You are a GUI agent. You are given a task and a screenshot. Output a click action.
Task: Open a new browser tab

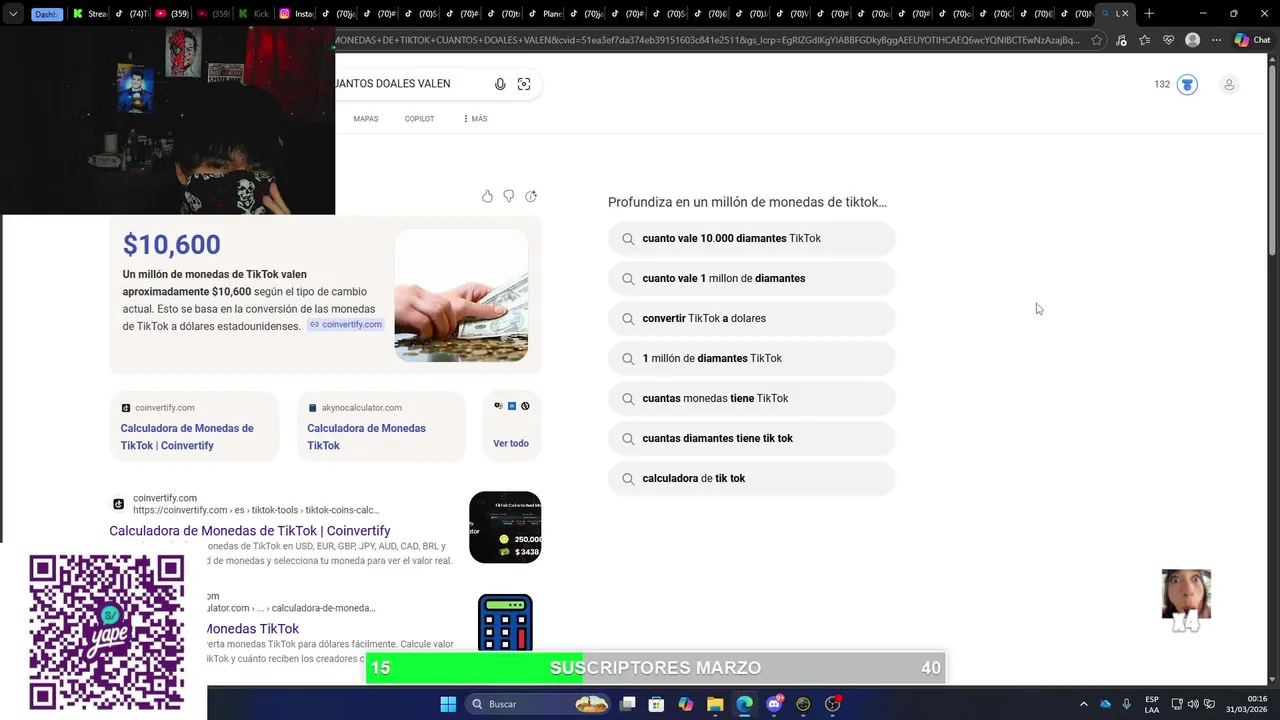click(x=1149, y=14)
